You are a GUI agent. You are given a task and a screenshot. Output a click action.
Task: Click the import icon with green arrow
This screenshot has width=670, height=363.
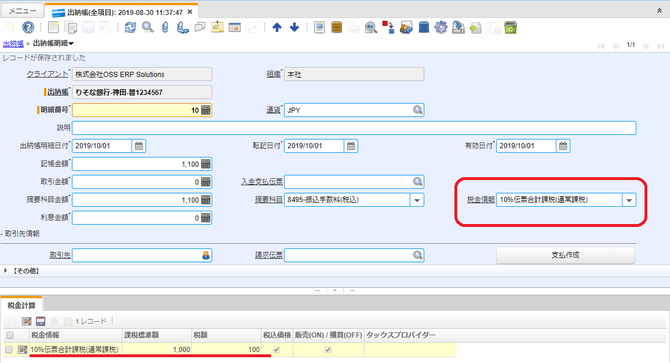[x=476, y=28]
